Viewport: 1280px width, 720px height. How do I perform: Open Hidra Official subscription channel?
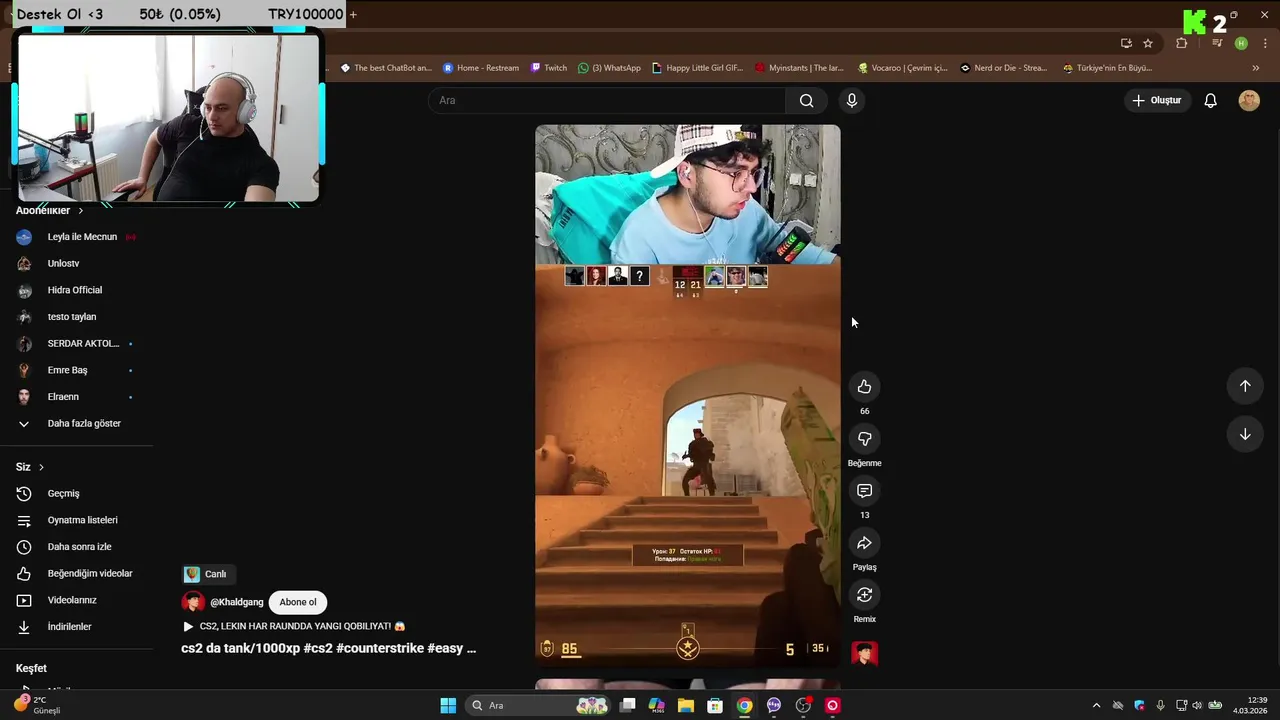76,290
